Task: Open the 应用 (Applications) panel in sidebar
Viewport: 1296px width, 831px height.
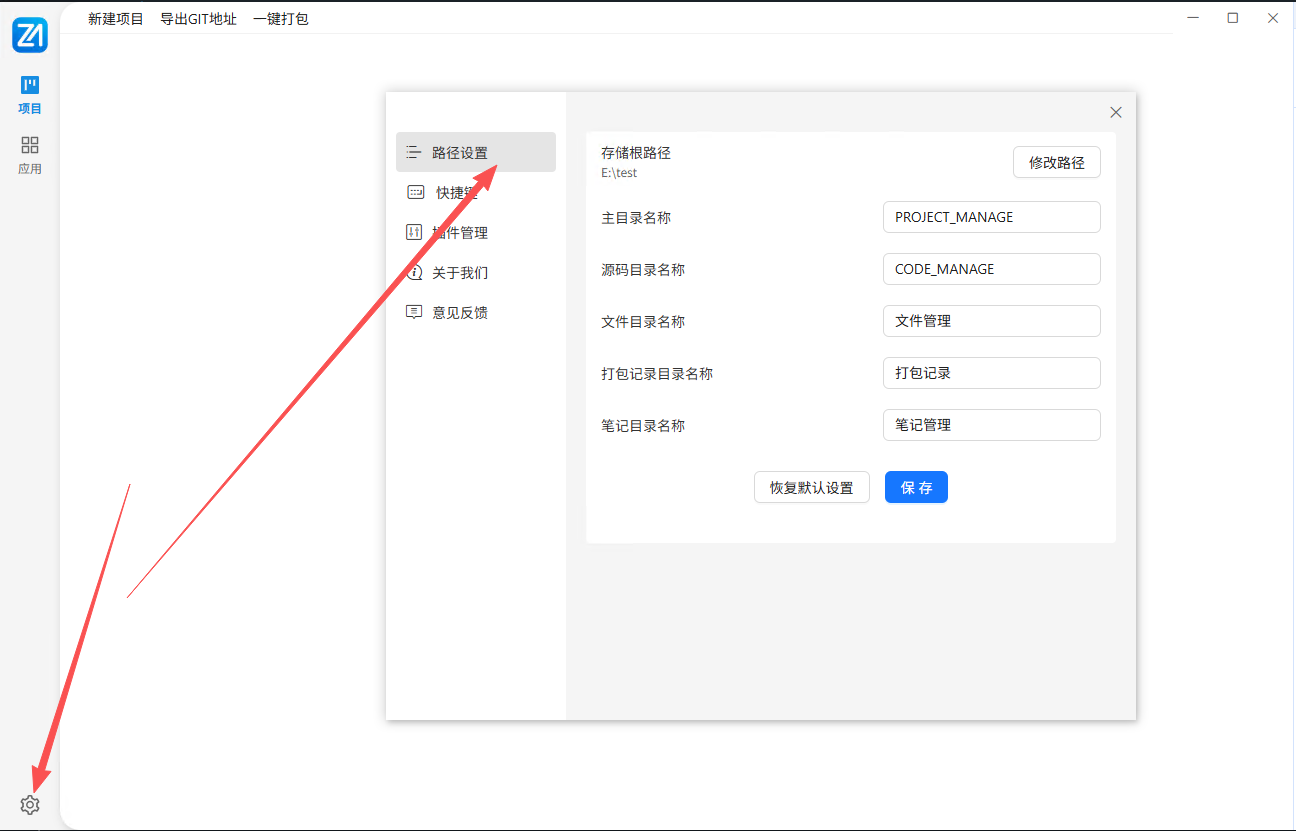Action: point(29,155)
